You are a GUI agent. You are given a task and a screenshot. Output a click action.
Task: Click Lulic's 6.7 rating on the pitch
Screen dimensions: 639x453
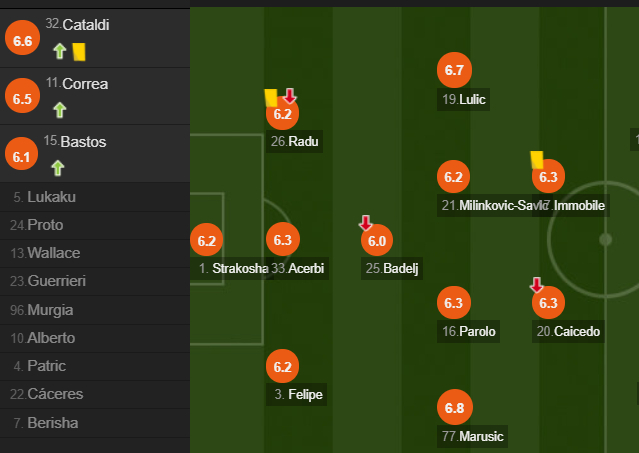coord(454,70)
